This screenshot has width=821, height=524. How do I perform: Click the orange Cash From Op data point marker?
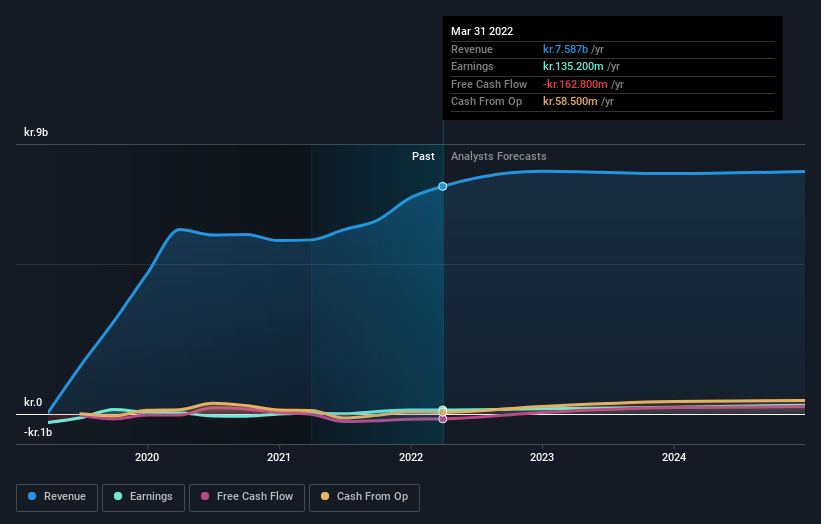tap(442, 412)
